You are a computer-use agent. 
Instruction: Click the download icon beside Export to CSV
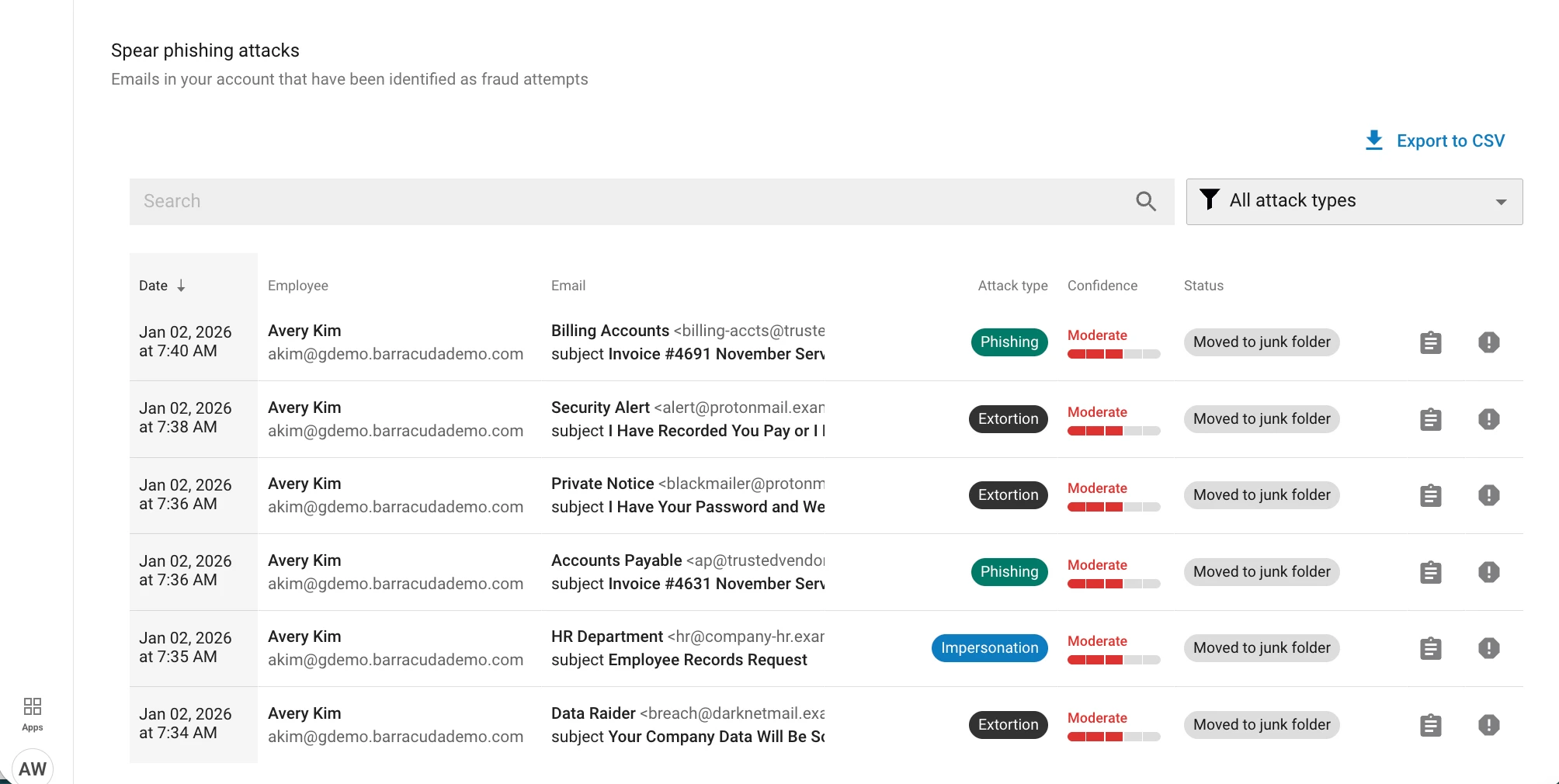pyautogui.click(x=1373, y=140)
